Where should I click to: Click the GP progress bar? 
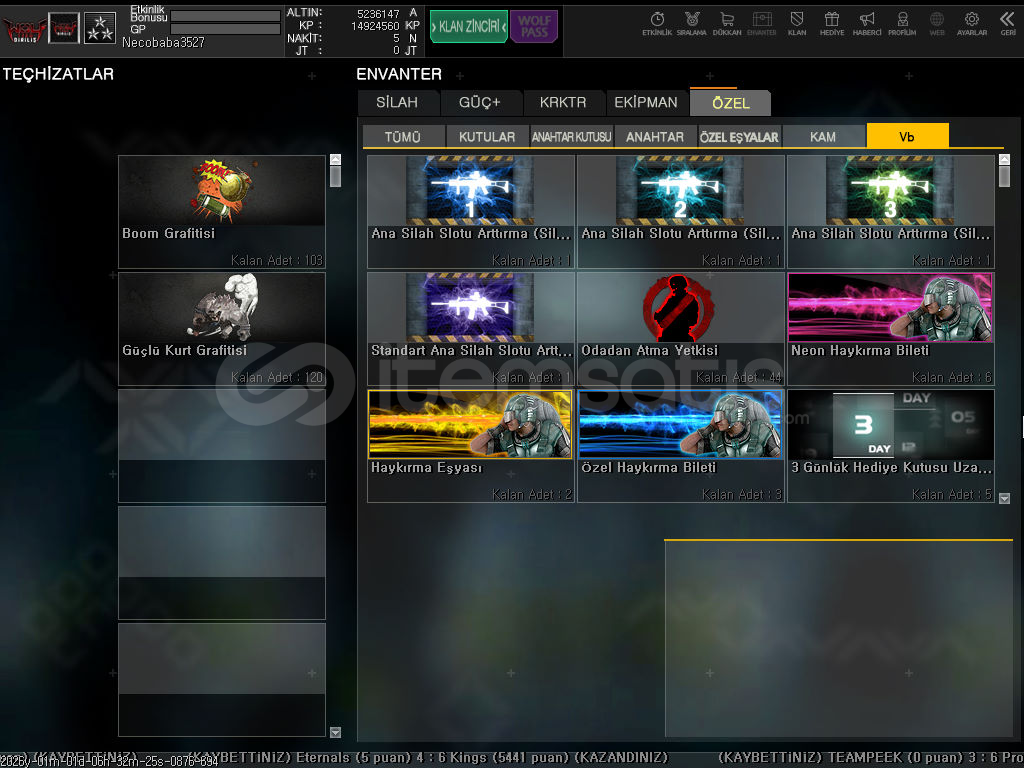[x=225, y=29]
